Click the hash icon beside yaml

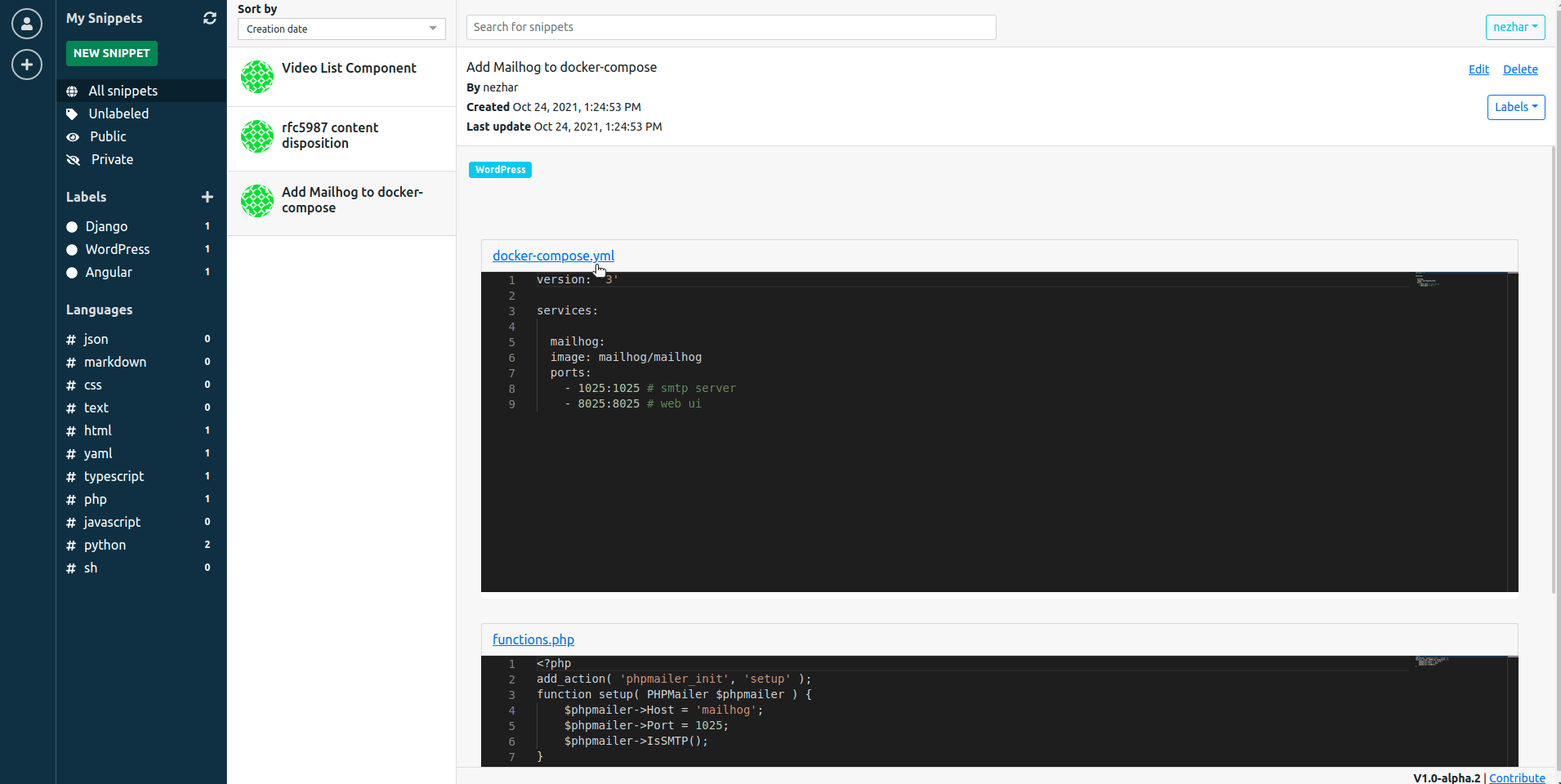coord(71,454)
